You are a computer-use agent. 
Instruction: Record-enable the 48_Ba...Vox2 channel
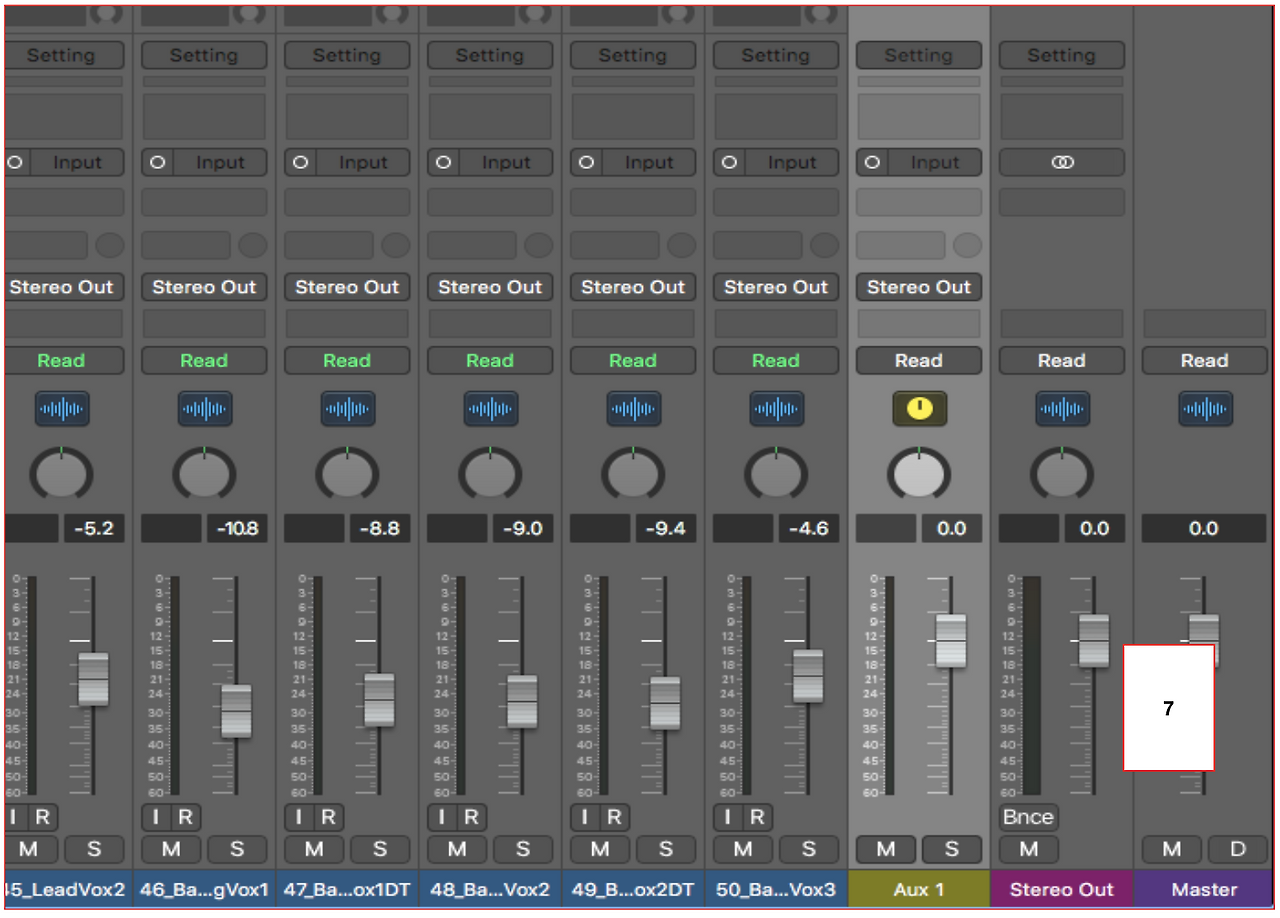click(471, 817)
